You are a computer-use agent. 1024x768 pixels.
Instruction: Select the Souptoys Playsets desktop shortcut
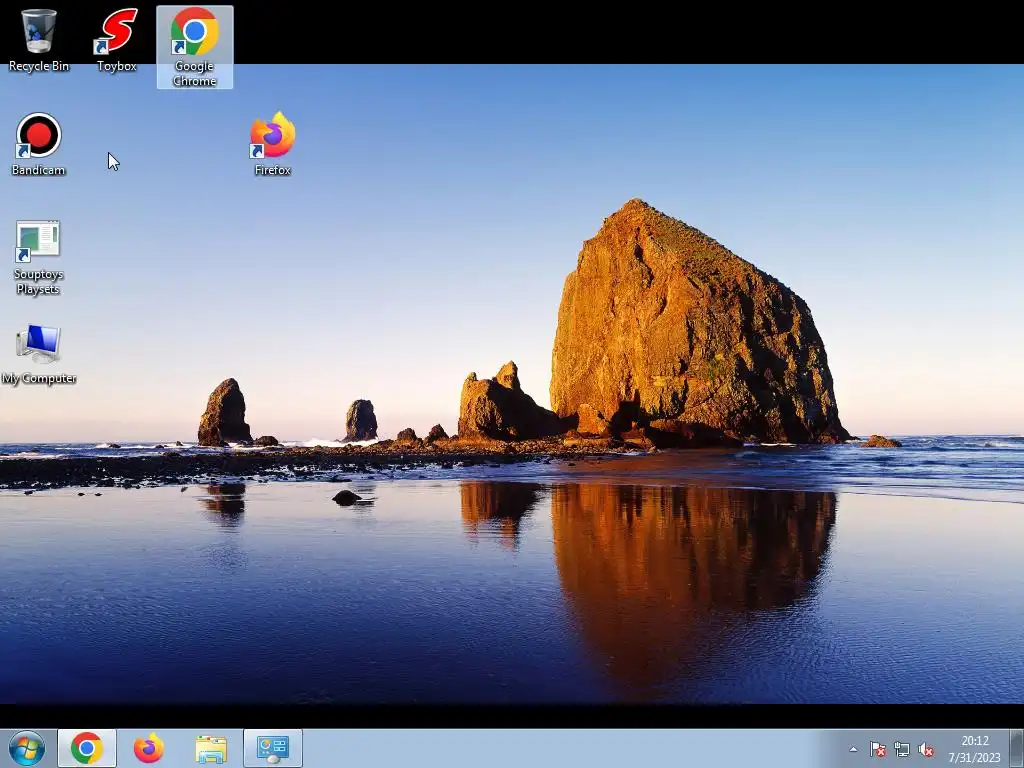38,258
